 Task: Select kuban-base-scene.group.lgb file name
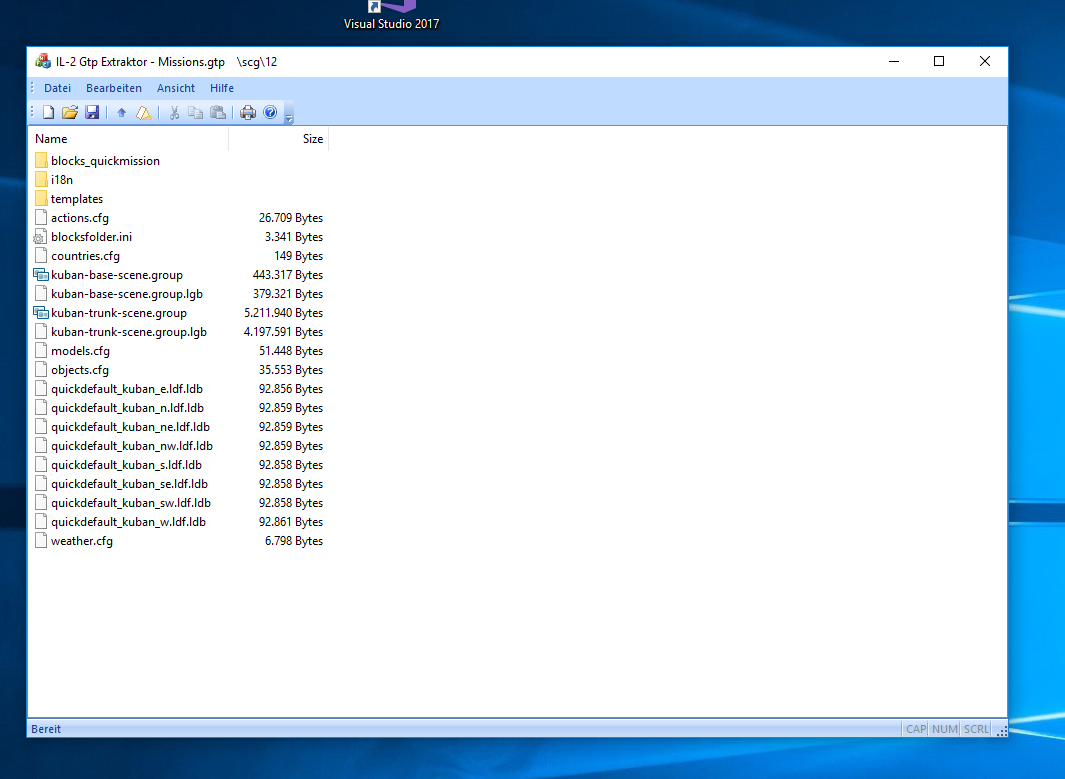click(127, 294)
